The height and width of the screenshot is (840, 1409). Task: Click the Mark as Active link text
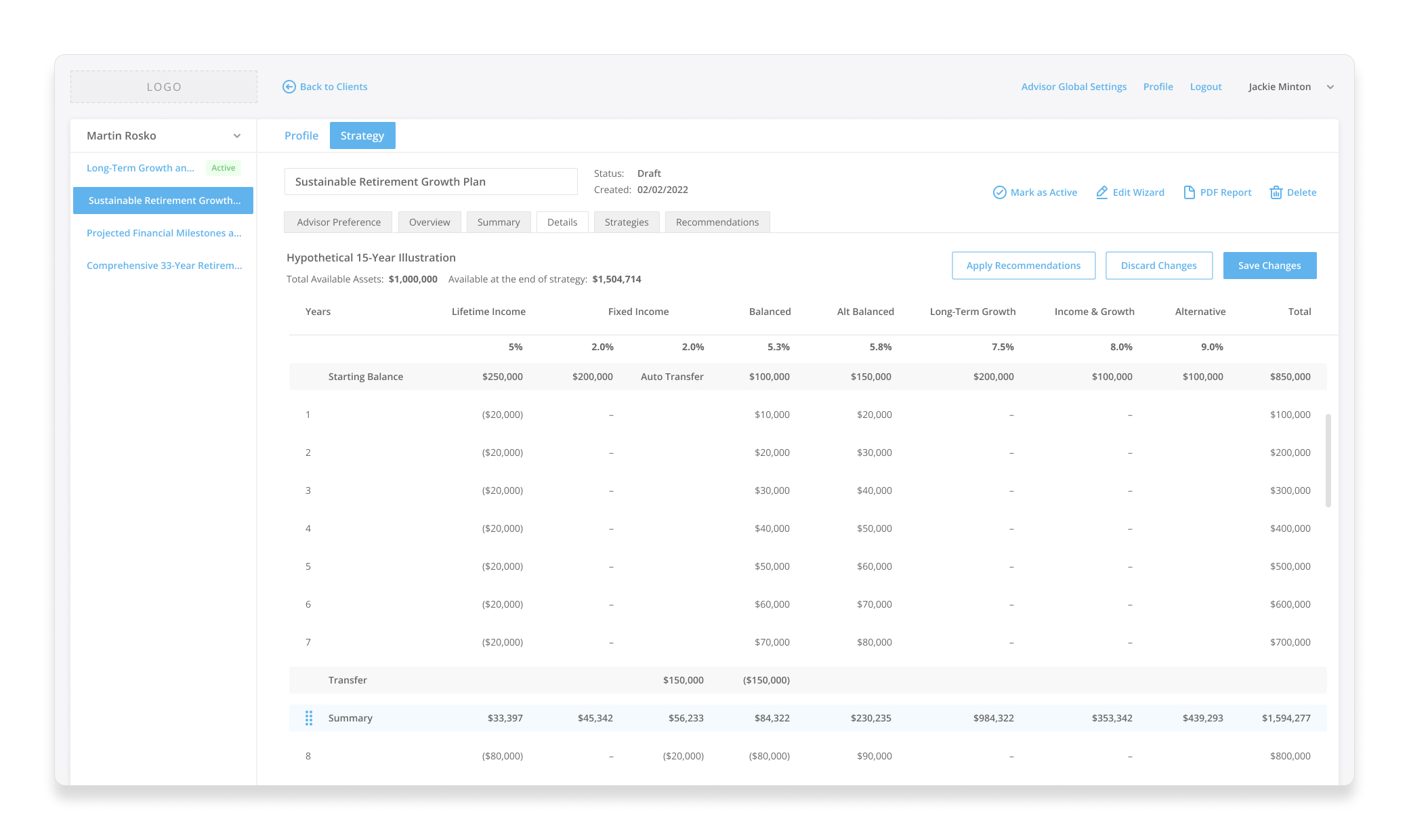coord(1044,192)
